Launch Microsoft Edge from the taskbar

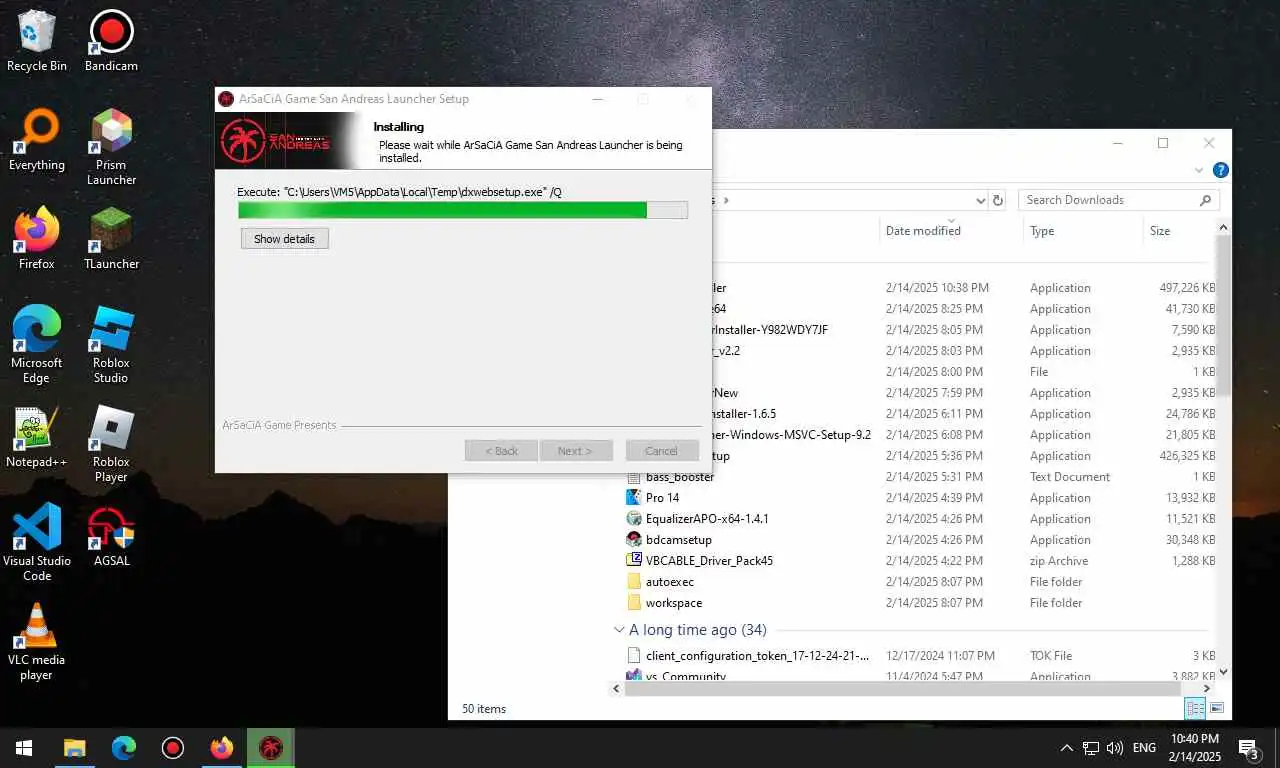pos(124,748)
